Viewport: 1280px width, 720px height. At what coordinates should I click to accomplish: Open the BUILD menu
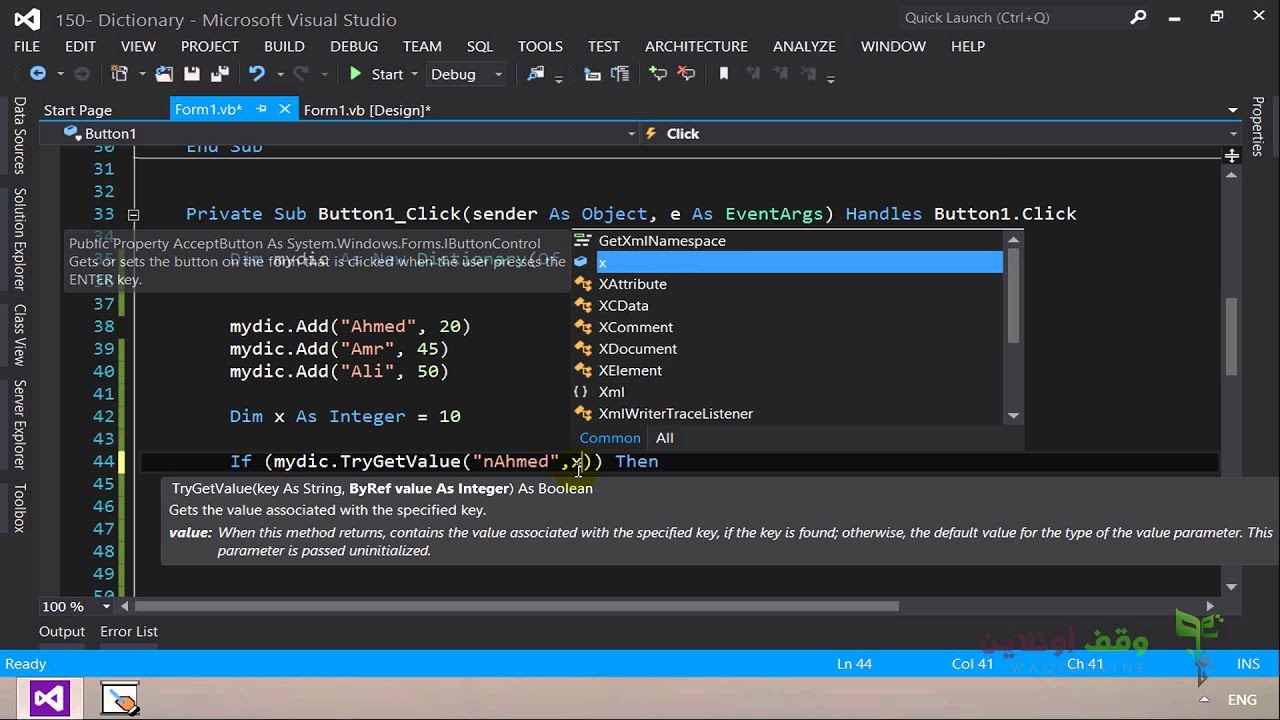click(284, 46)
